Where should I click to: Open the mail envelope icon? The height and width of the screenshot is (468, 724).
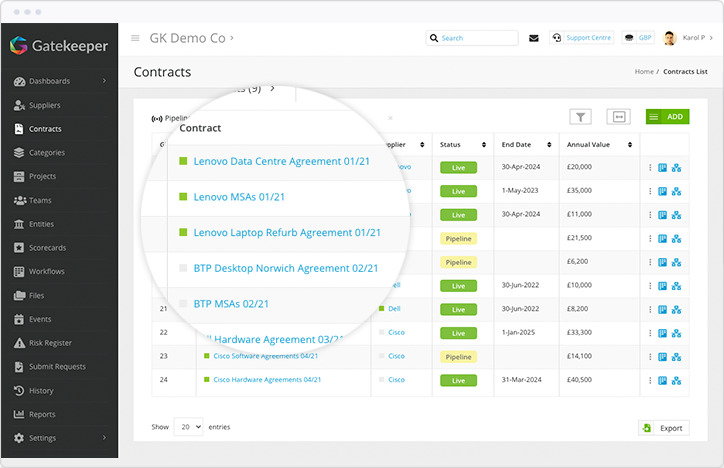[x=533, y=38]
